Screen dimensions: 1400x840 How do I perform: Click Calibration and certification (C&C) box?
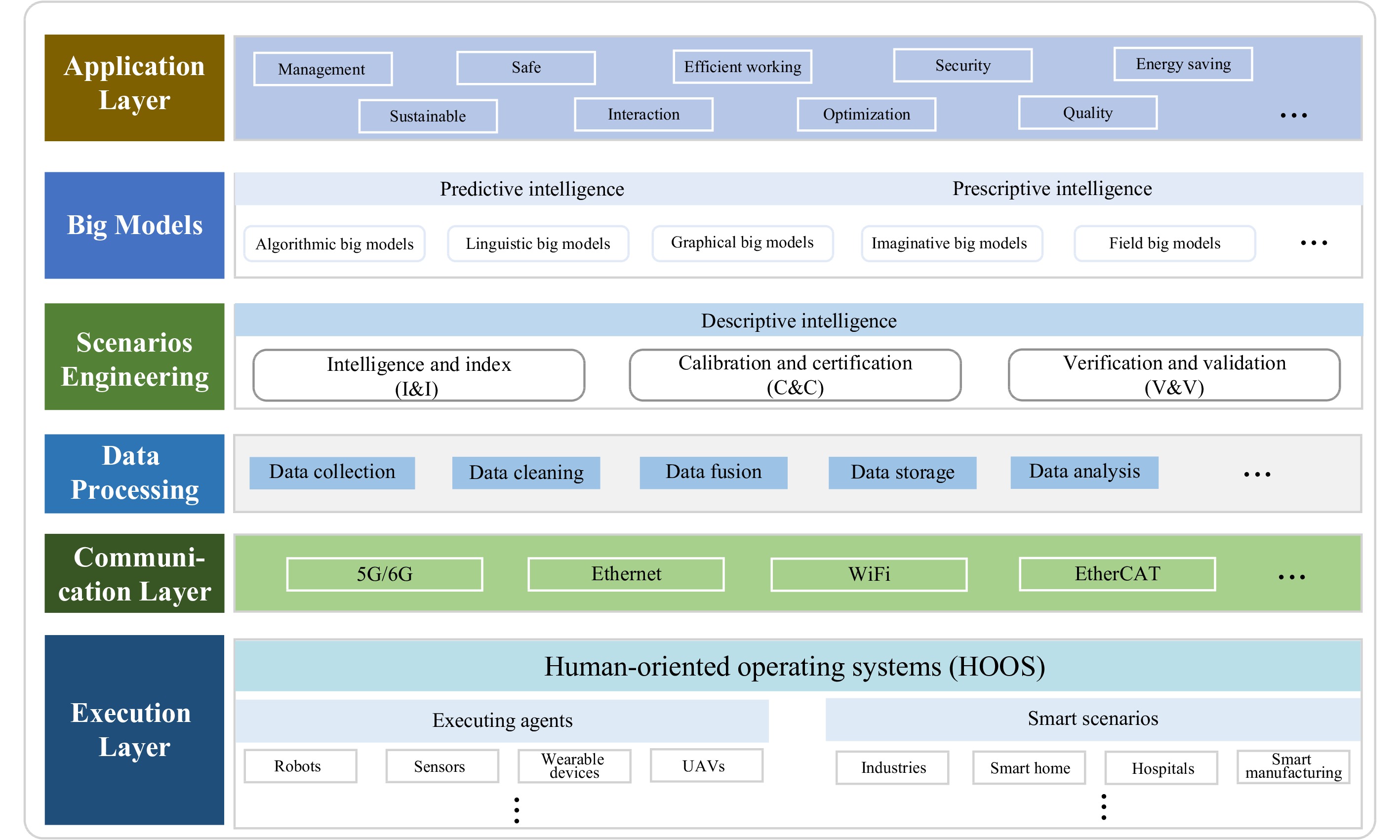[x=795, y=375]
